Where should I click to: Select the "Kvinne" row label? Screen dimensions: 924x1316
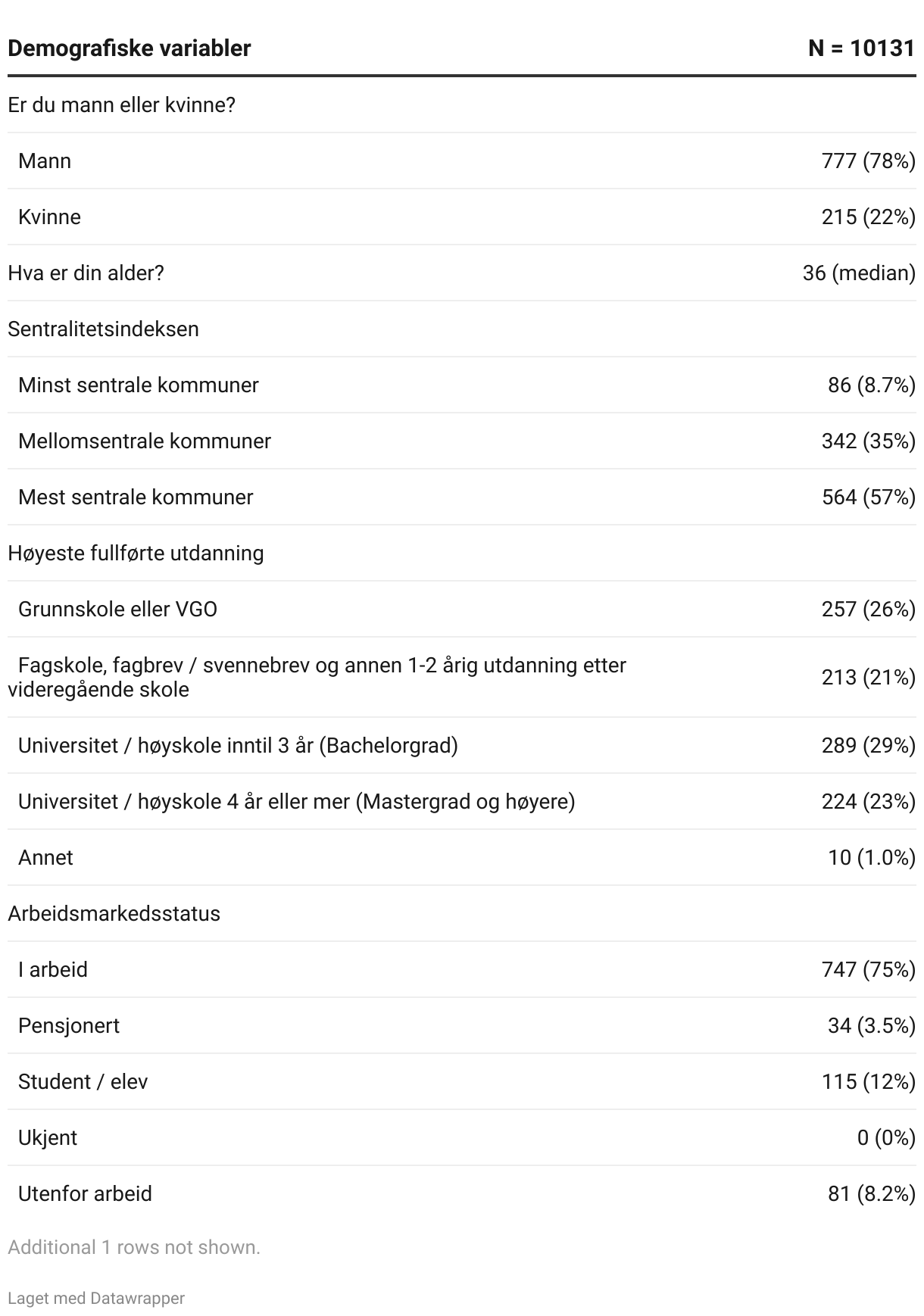(x=49, y=217)
